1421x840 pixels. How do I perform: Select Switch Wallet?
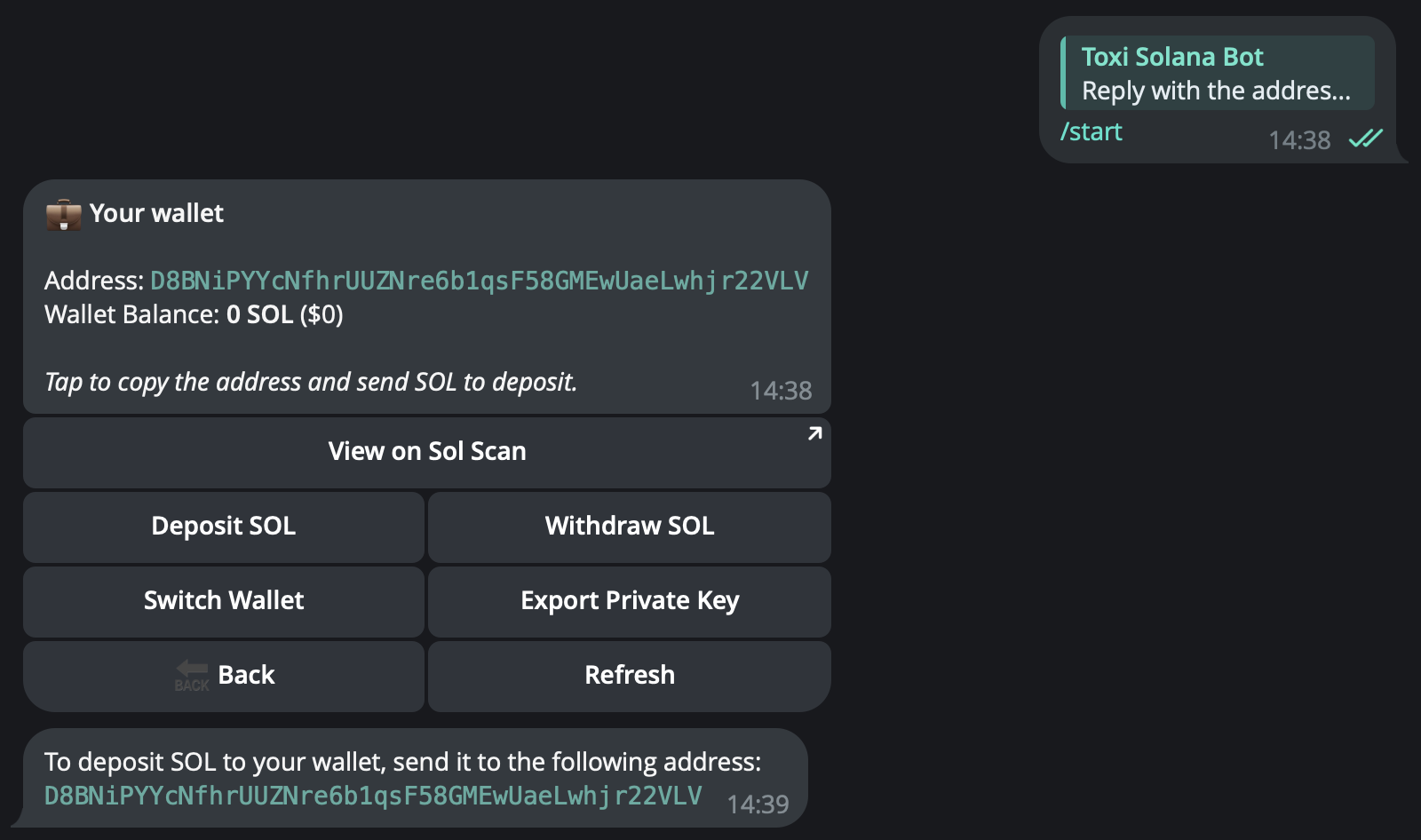coord(224,601)
